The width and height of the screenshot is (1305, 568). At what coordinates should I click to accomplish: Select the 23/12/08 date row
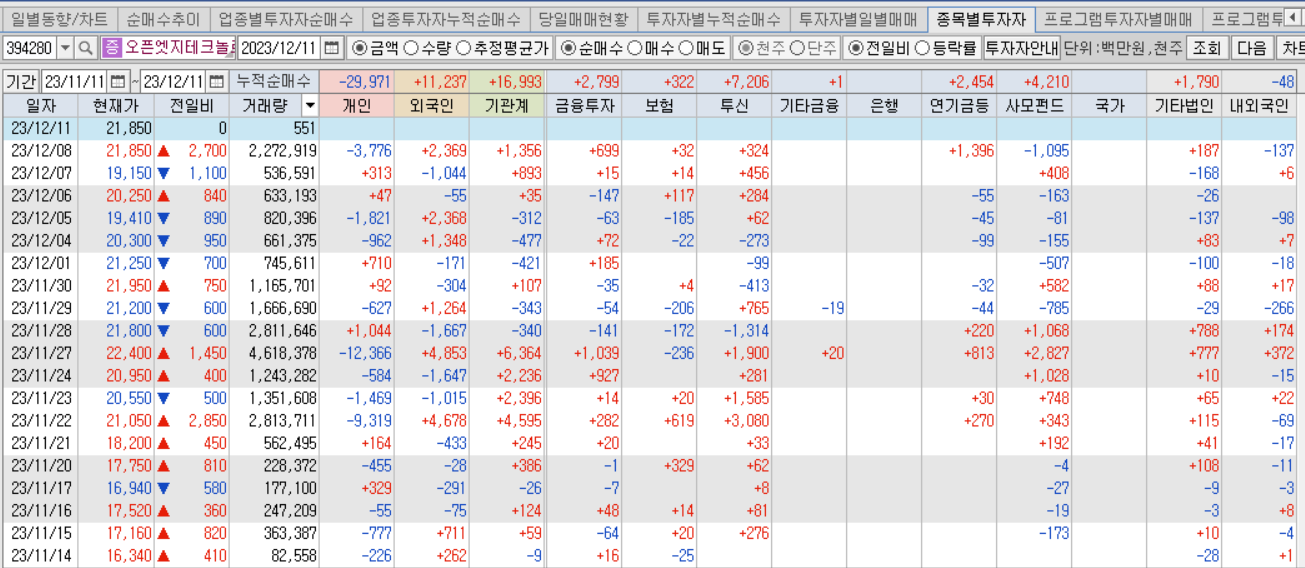(650, 150)
